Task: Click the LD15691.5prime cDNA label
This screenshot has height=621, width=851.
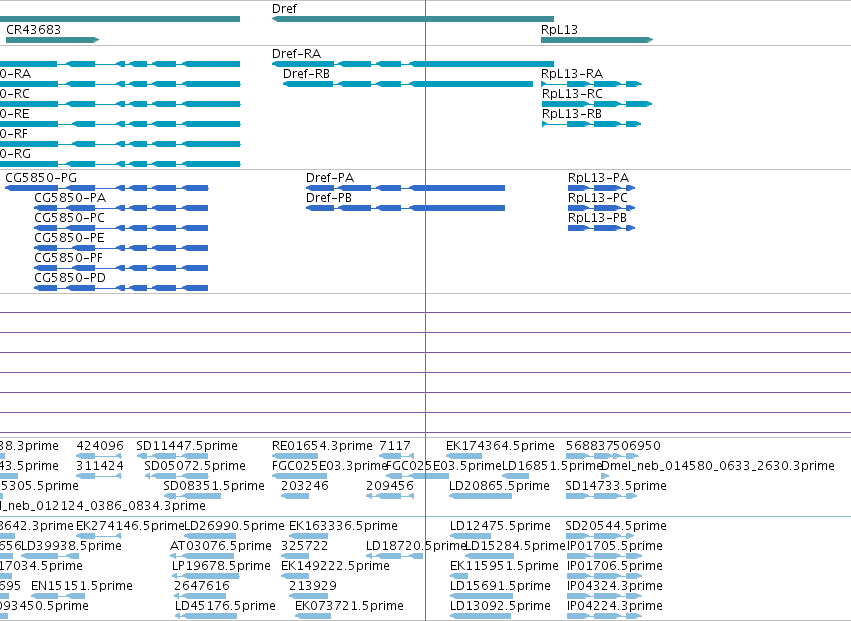Action: point(500,586)
